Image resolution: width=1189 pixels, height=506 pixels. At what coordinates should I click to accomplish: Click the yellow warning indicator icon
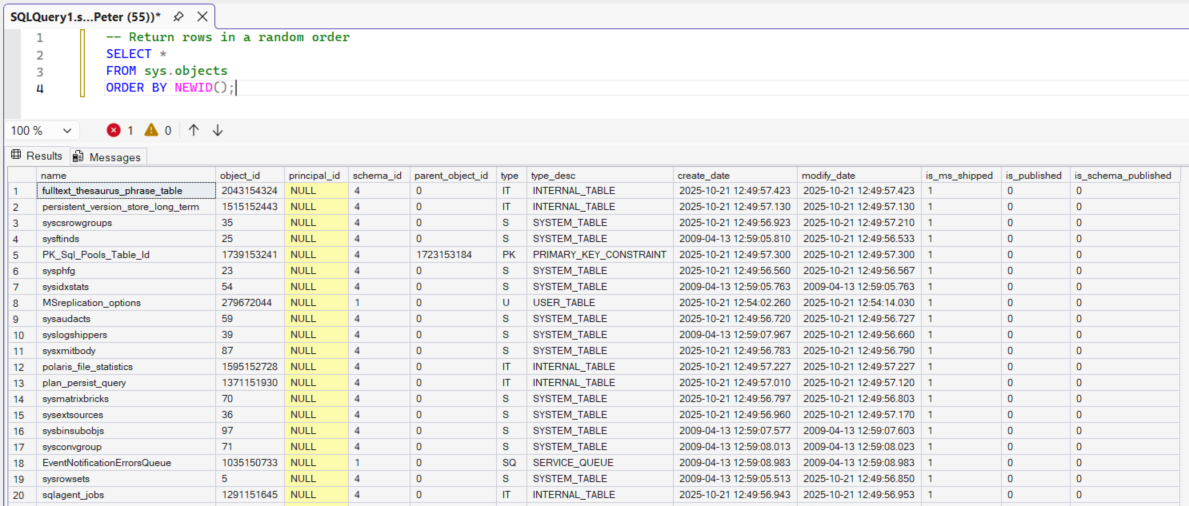tap(151, 130)
